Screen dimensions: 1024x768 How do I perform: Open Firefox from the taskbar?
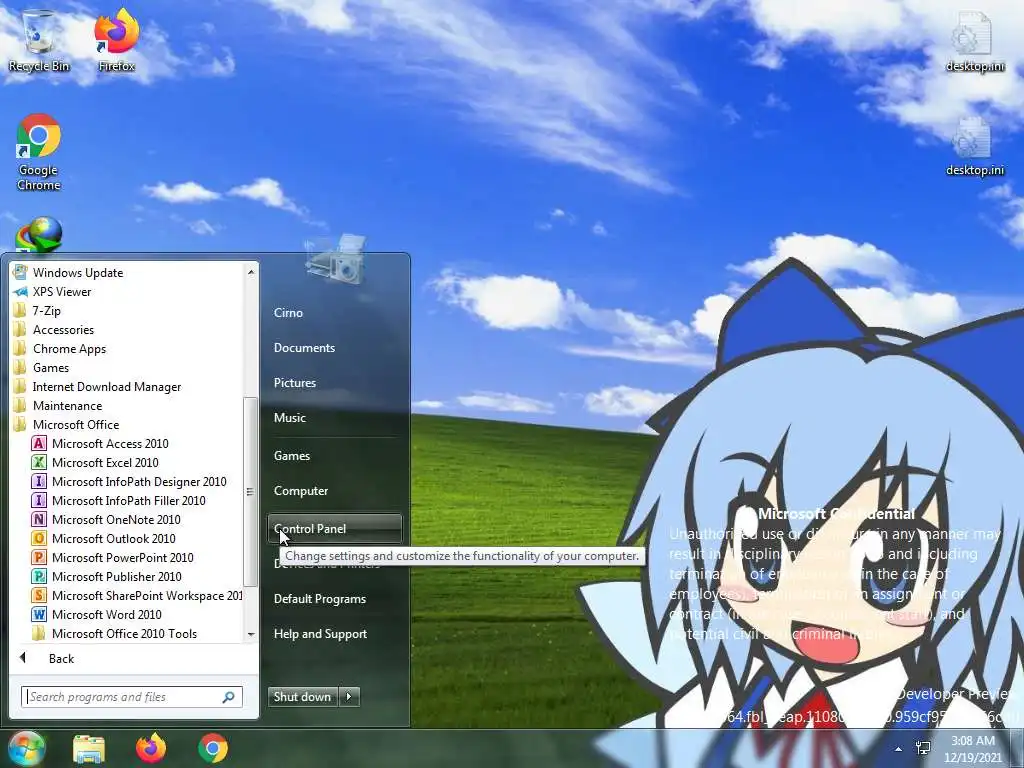[x=151, y=748]
